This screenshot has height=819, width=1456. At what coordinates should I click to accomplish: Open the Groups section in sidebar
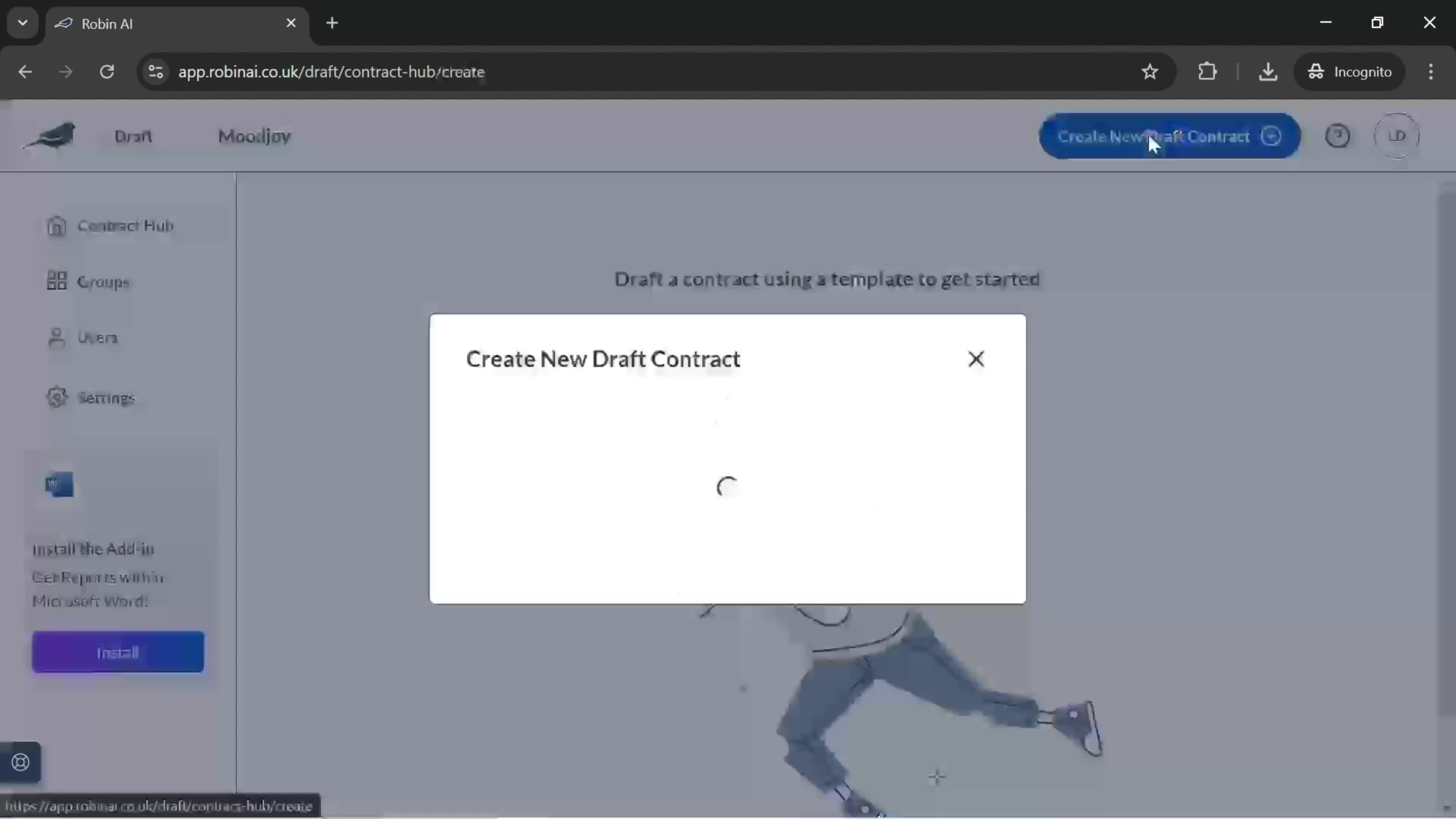(x=103, y=281)
